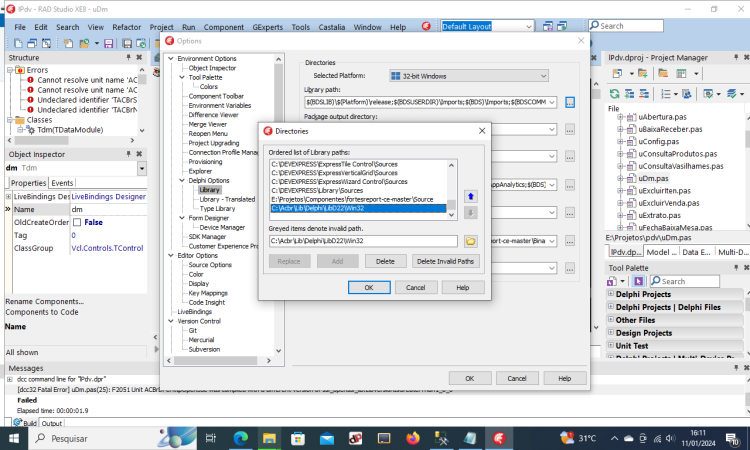Select Type Library in Options tree

[217, 209]
